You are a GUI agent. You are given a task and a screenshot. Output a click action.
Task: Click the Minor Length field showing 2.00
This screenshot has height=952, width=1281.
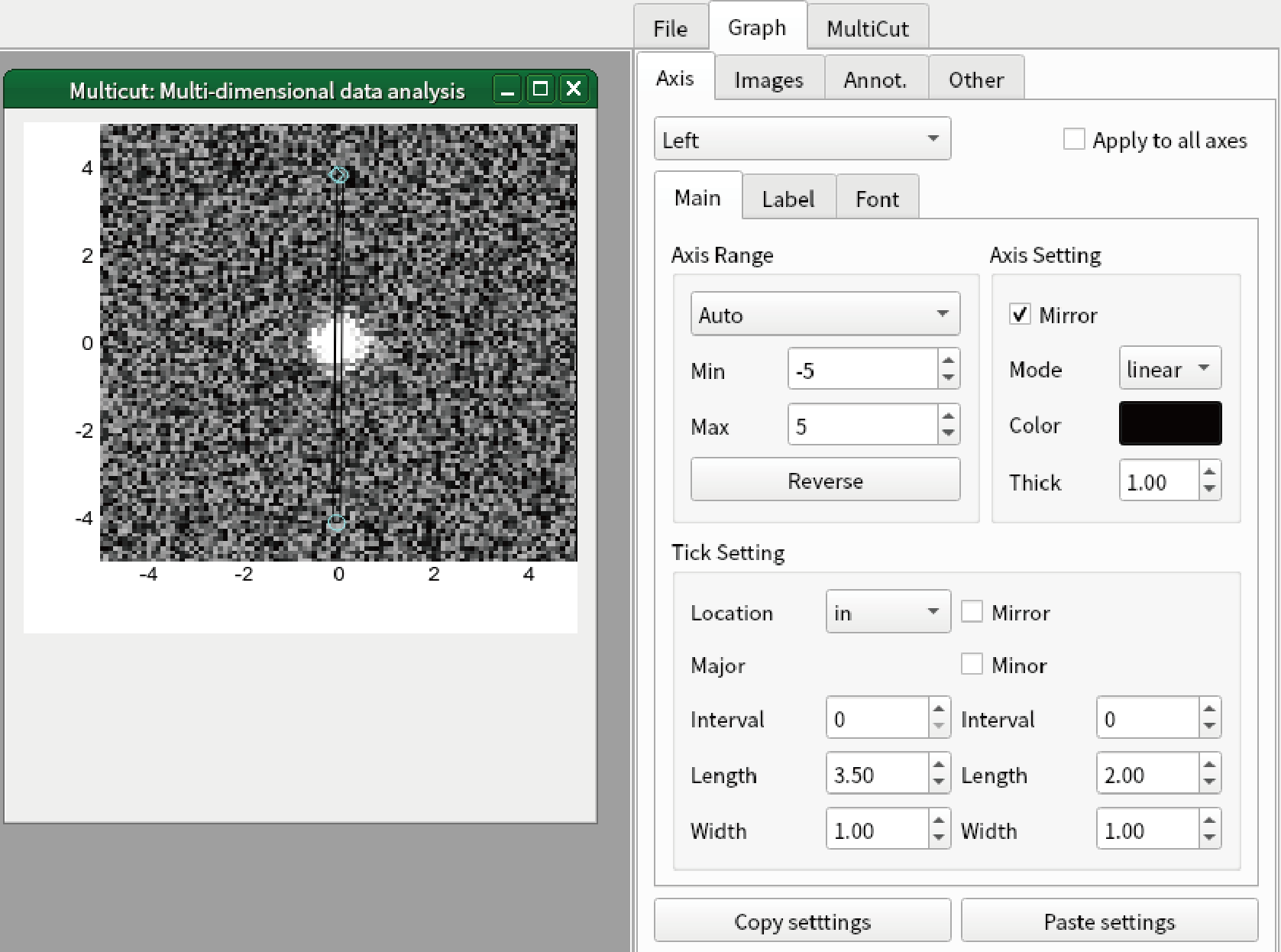pyautogui.click(x=1148, y=774)
